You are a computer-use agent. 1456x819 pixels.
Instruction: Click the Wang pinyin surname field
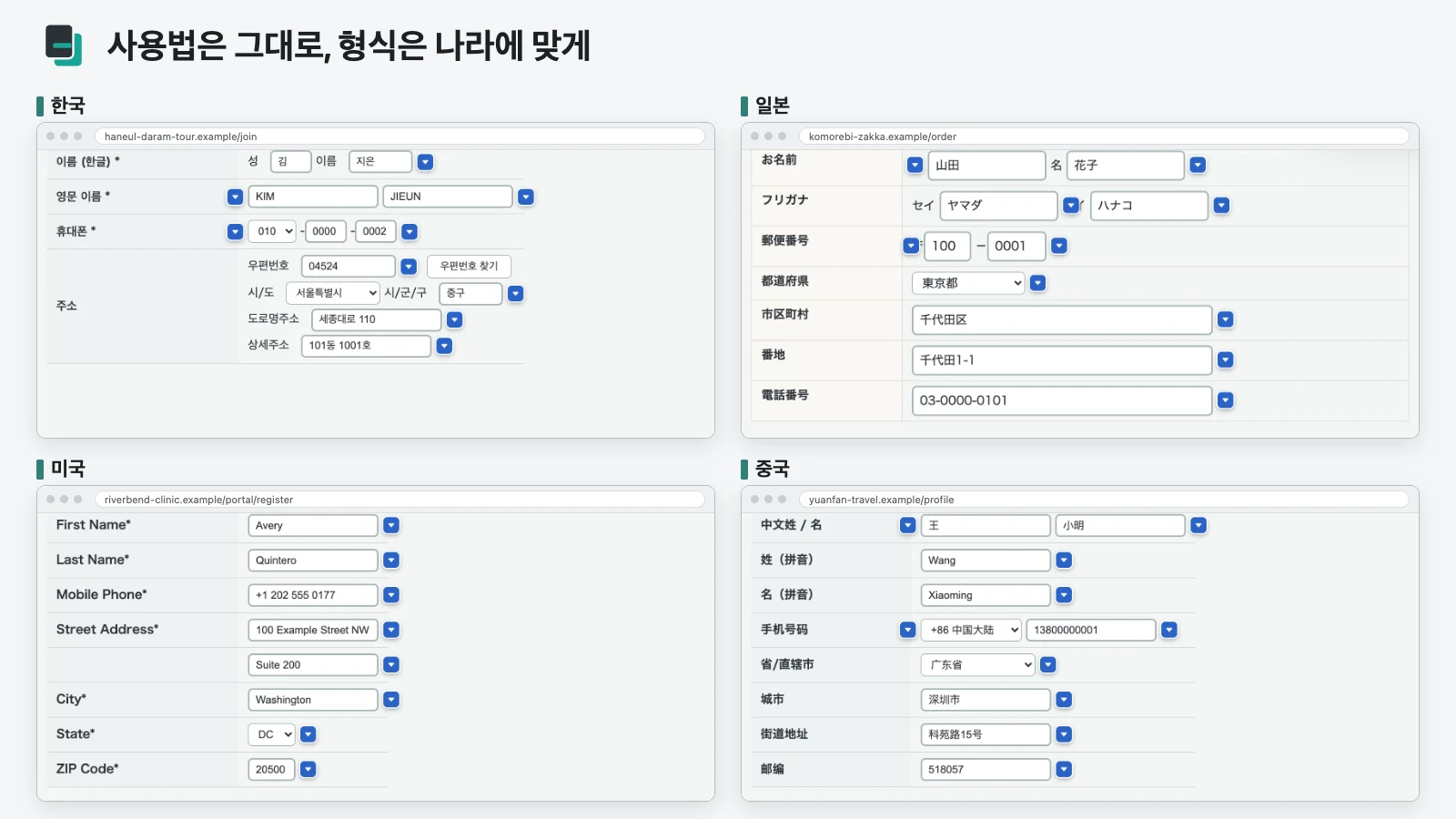pos(986,561)
